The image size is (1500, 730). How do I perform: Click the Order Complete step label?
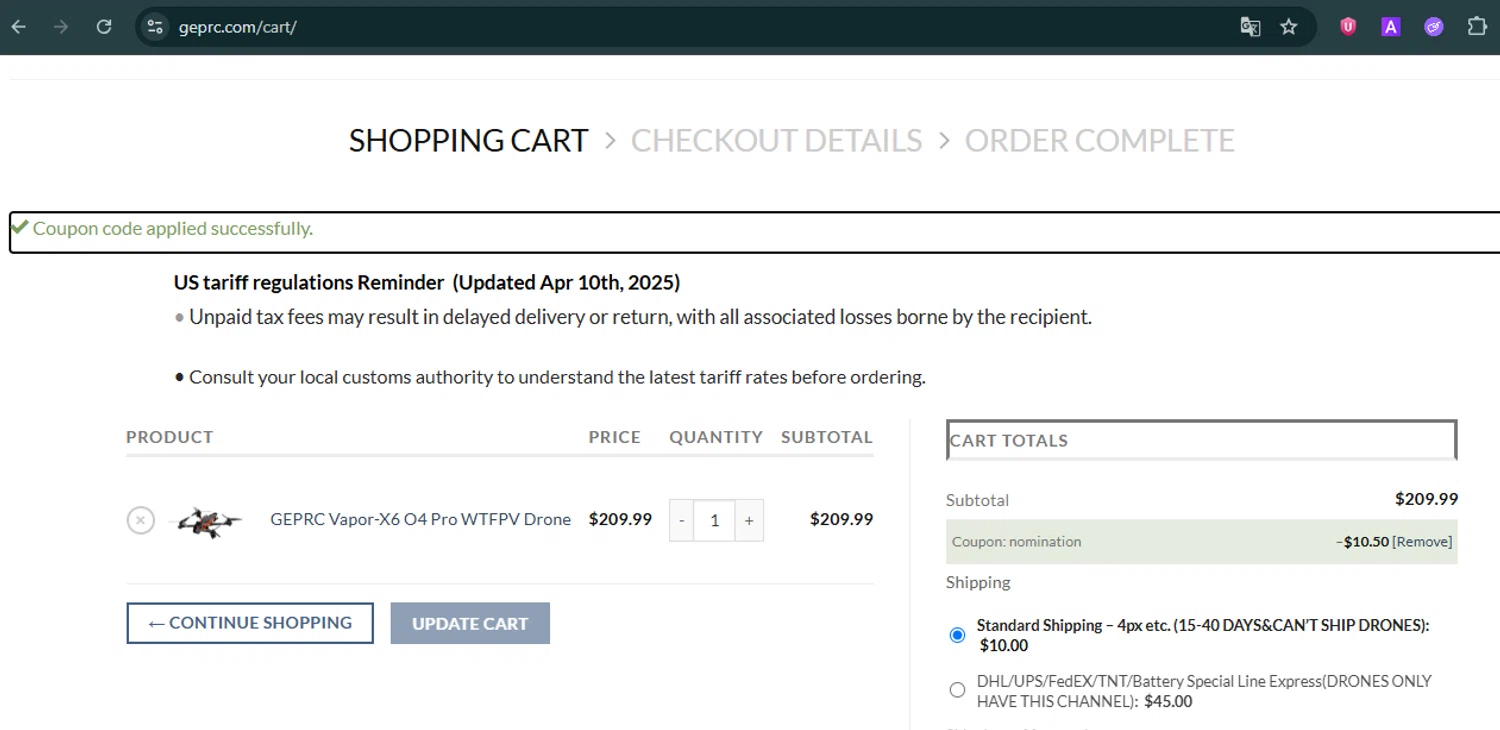(x=1099, y=141)
